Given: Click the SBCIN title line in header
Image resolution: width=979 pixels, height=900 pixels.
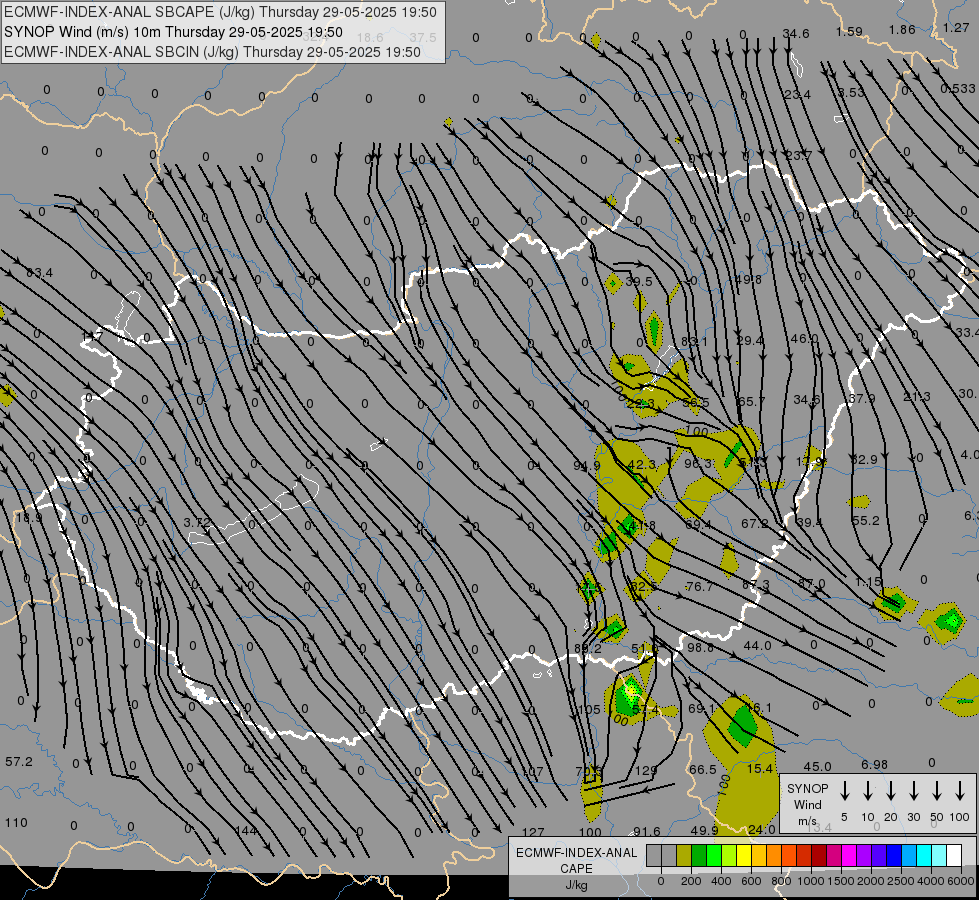Looking at the screenshot, I should 212,52.
